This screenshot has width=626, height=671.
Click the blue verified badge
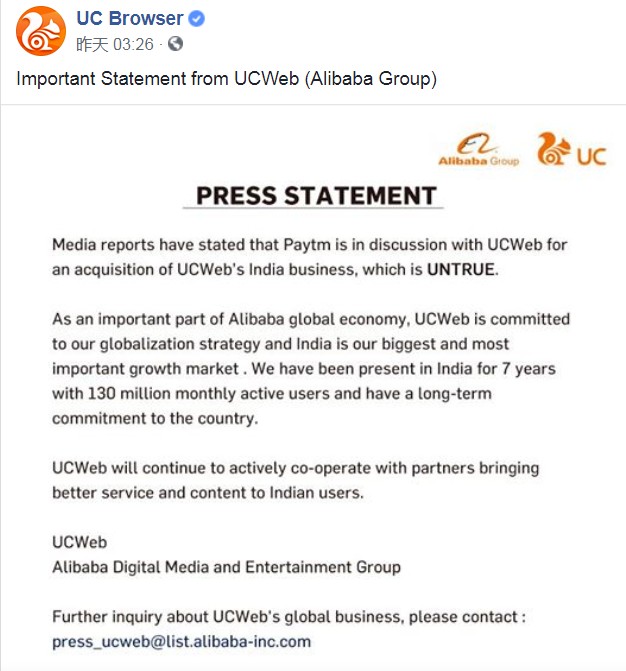pyautogui.click(x=198, y=19)
